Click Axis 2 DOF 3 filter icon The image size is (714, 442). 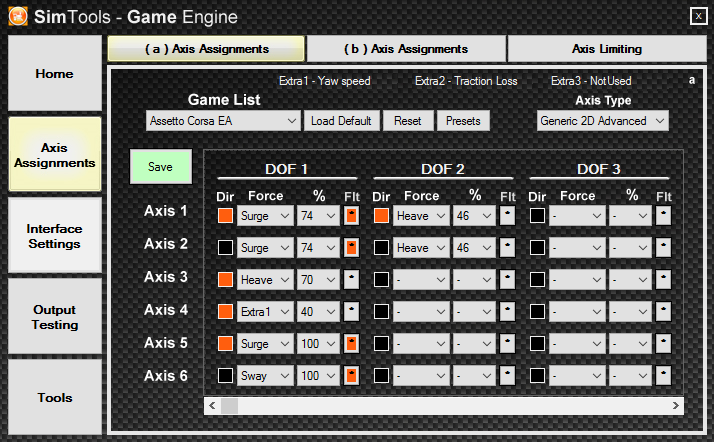[x=663, y=248]
